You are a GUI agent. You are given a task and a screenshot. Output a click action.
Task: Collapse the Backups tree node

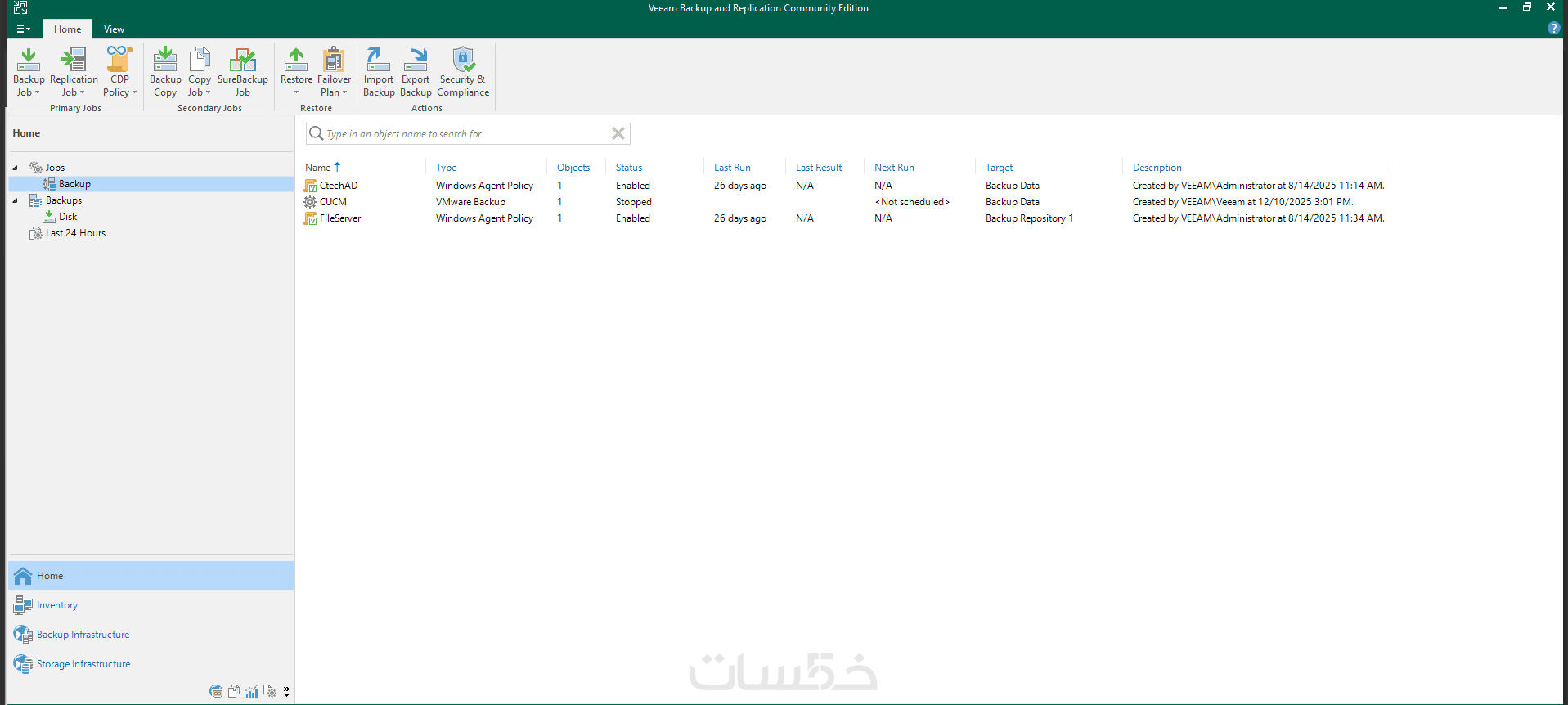[x=15, y=200]
